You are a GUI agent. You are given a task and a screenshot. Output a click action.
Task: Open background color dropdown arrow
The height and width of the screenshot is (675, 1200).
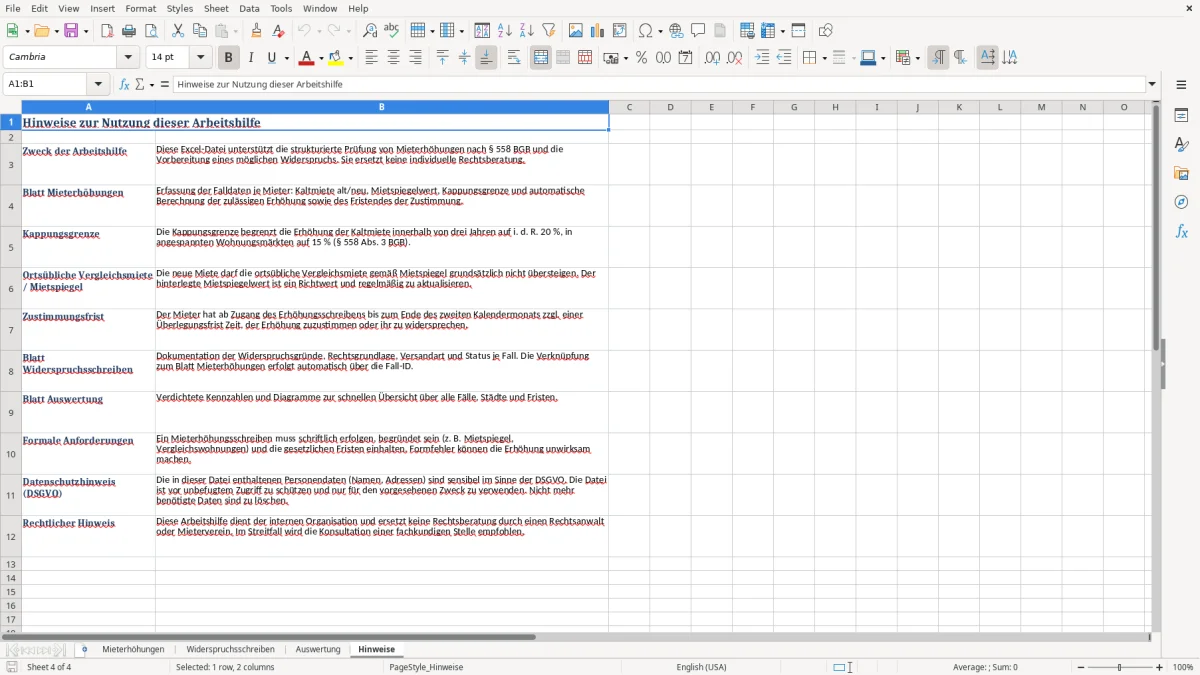(x=350, y=58)
